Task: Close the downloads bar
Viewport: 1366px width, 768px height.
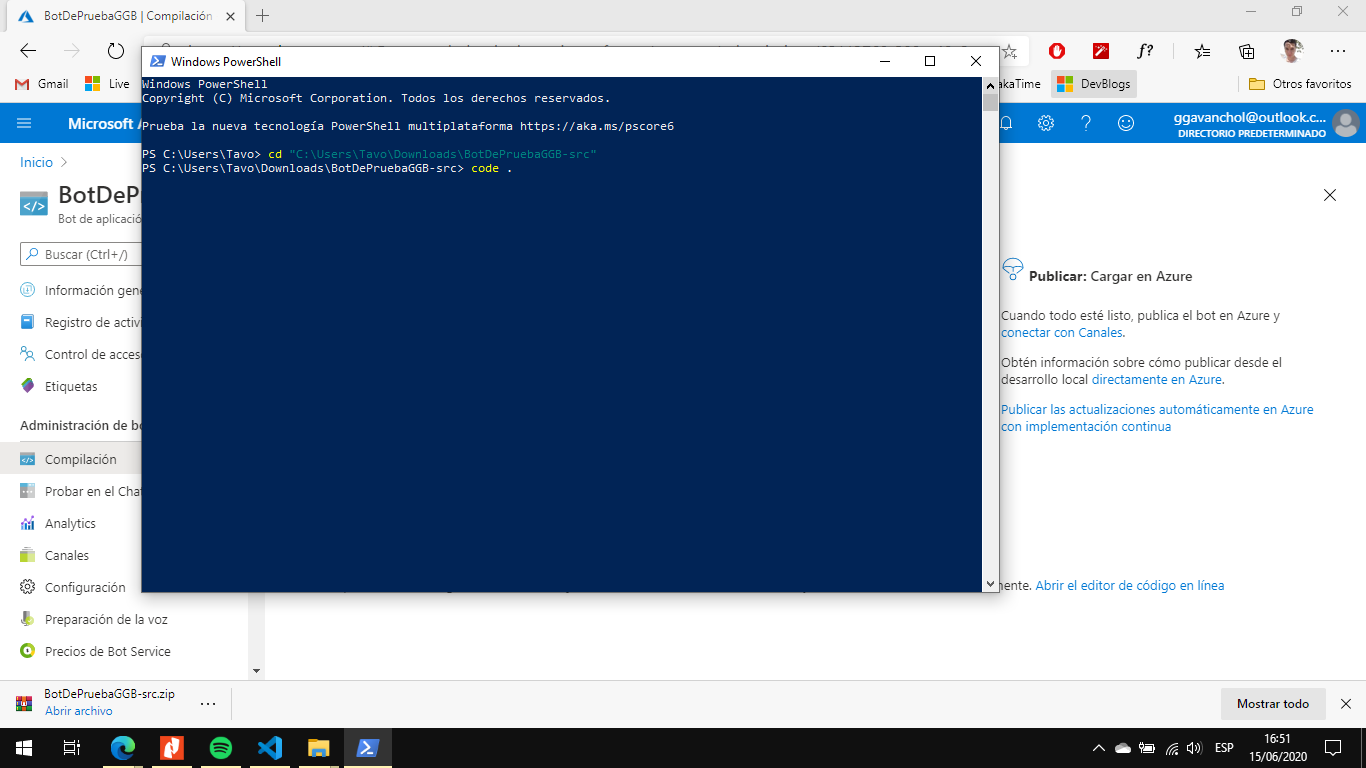Action: (x=1346, y=704)
